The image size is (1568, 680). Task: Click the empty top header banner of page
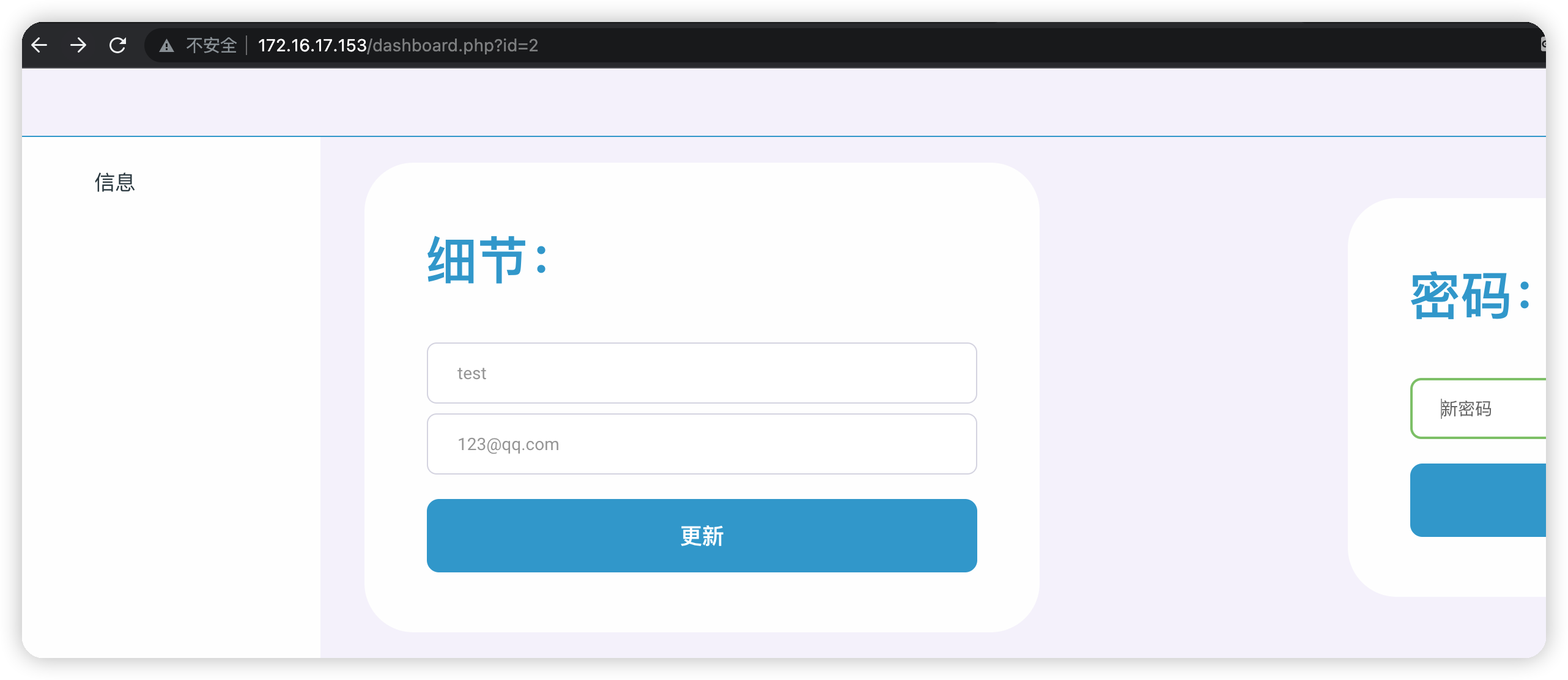click(783, 102)
